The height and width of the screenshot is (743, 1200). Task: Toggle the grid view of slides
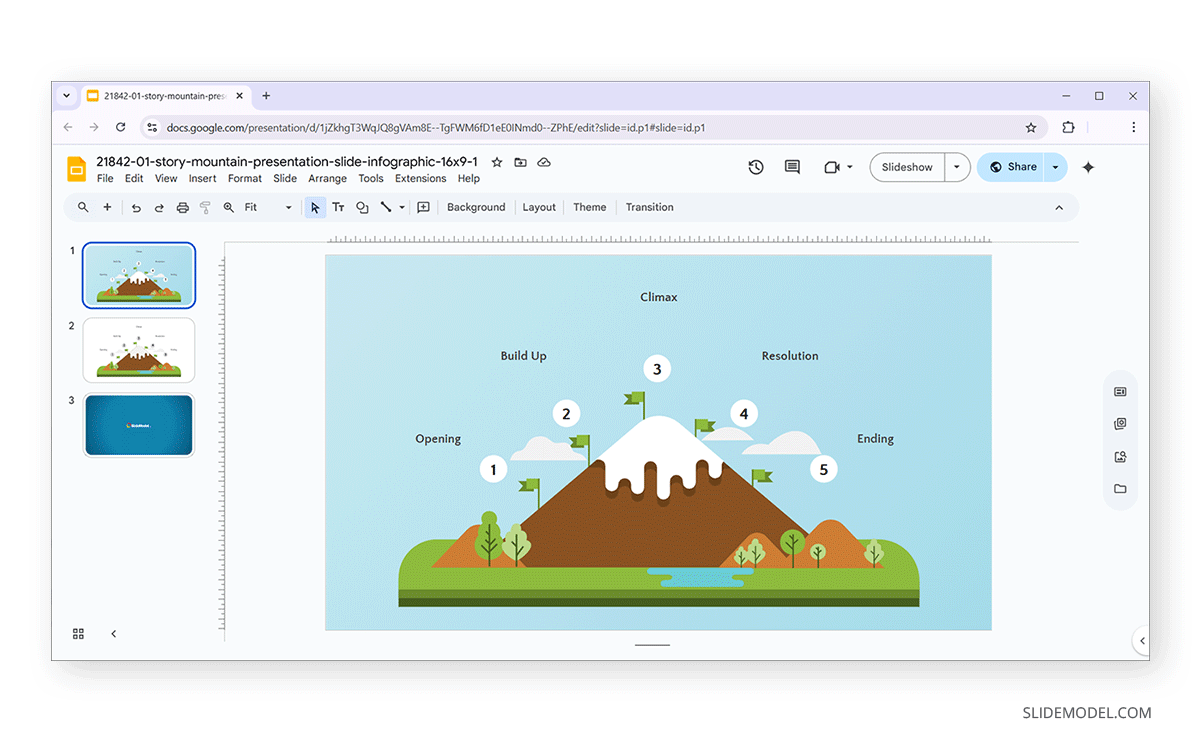(79, 634)
